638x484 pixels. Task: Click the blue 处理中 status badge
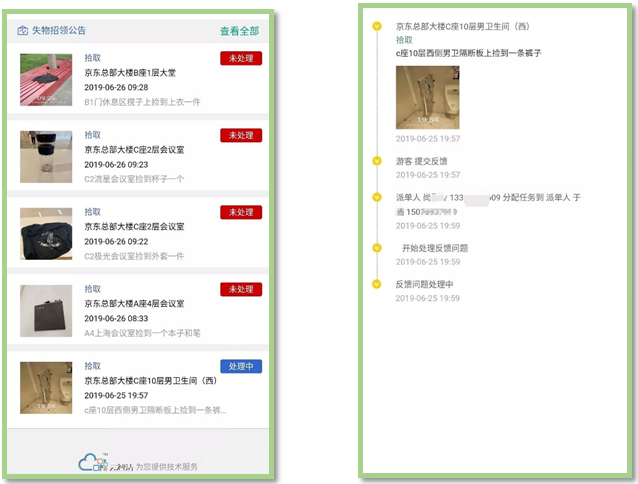241,366
